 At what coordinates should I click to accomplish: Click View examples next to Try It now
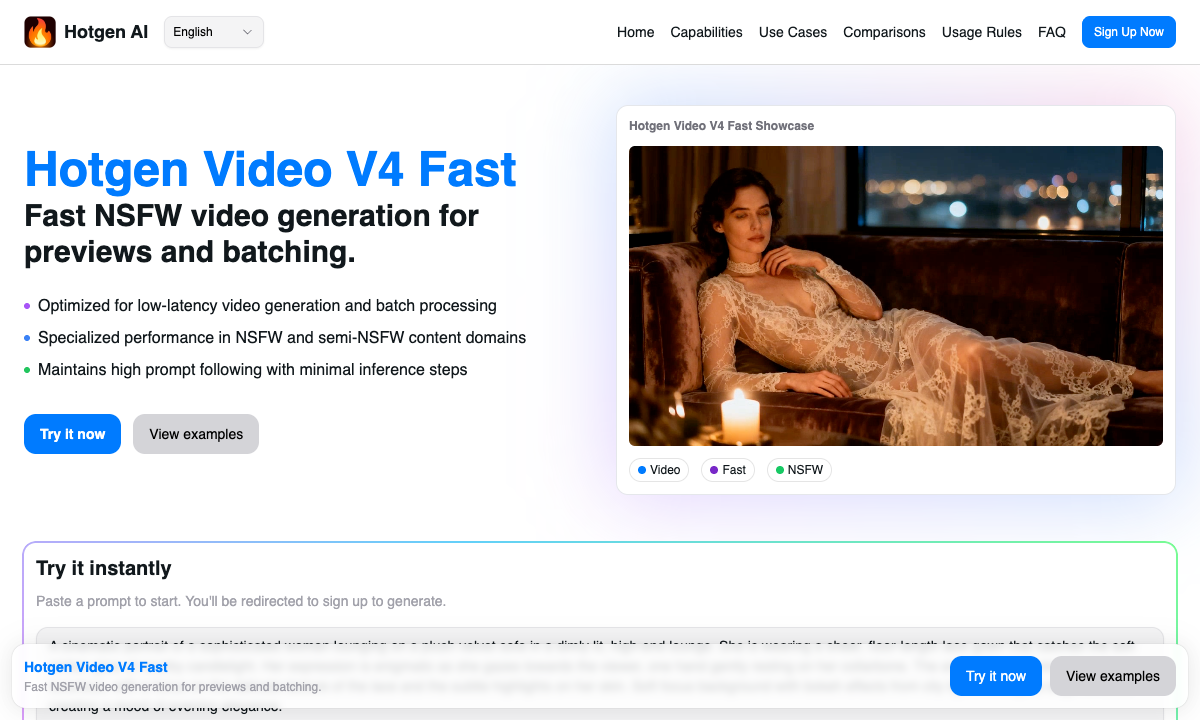(x=195, y=434)
